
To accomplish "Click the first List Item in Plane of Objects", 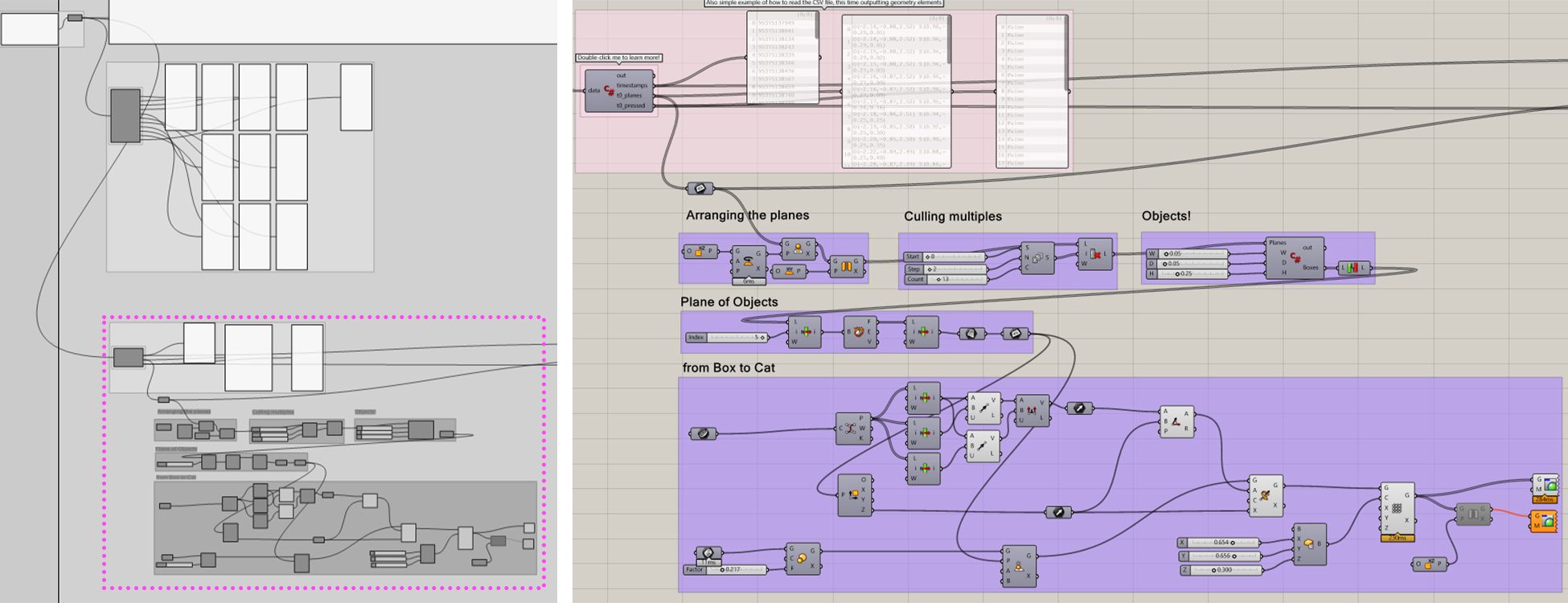I will [804, 331].
